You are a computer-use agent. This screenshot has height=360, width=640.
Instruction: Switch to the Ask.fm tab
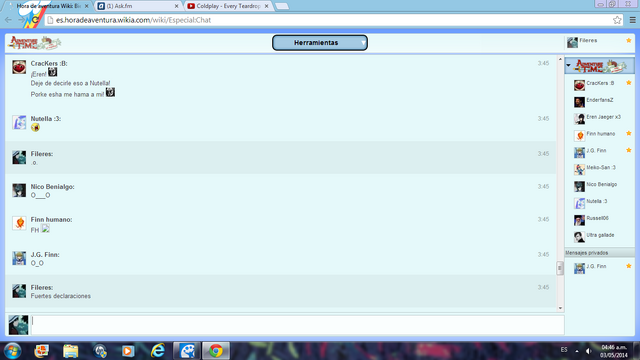[x=138, y=6]
